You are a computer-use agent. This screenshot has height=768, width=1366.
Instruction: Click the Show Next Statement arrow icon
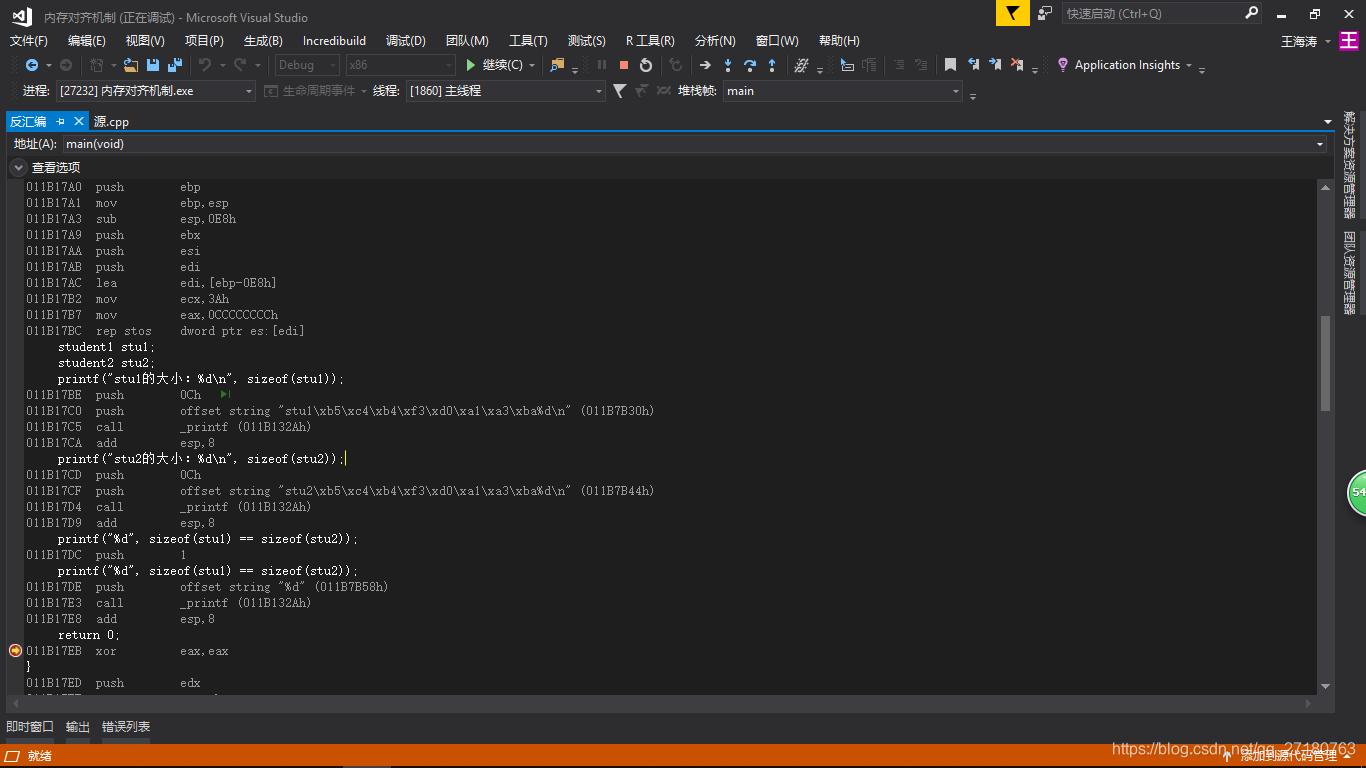coord(705,65)
